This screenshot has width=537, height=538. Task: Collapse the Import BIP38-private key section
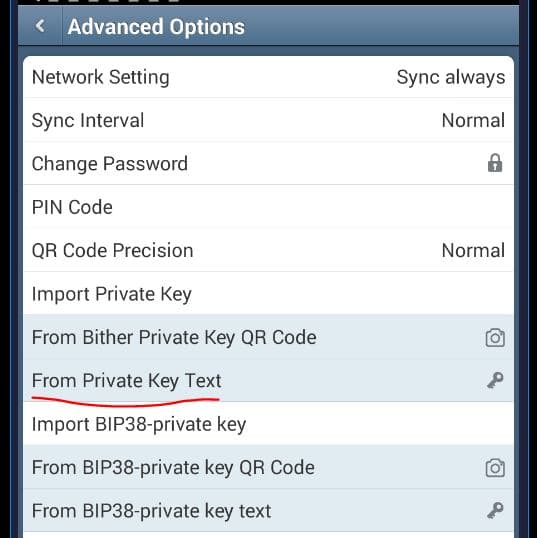(x=268, y=424)
